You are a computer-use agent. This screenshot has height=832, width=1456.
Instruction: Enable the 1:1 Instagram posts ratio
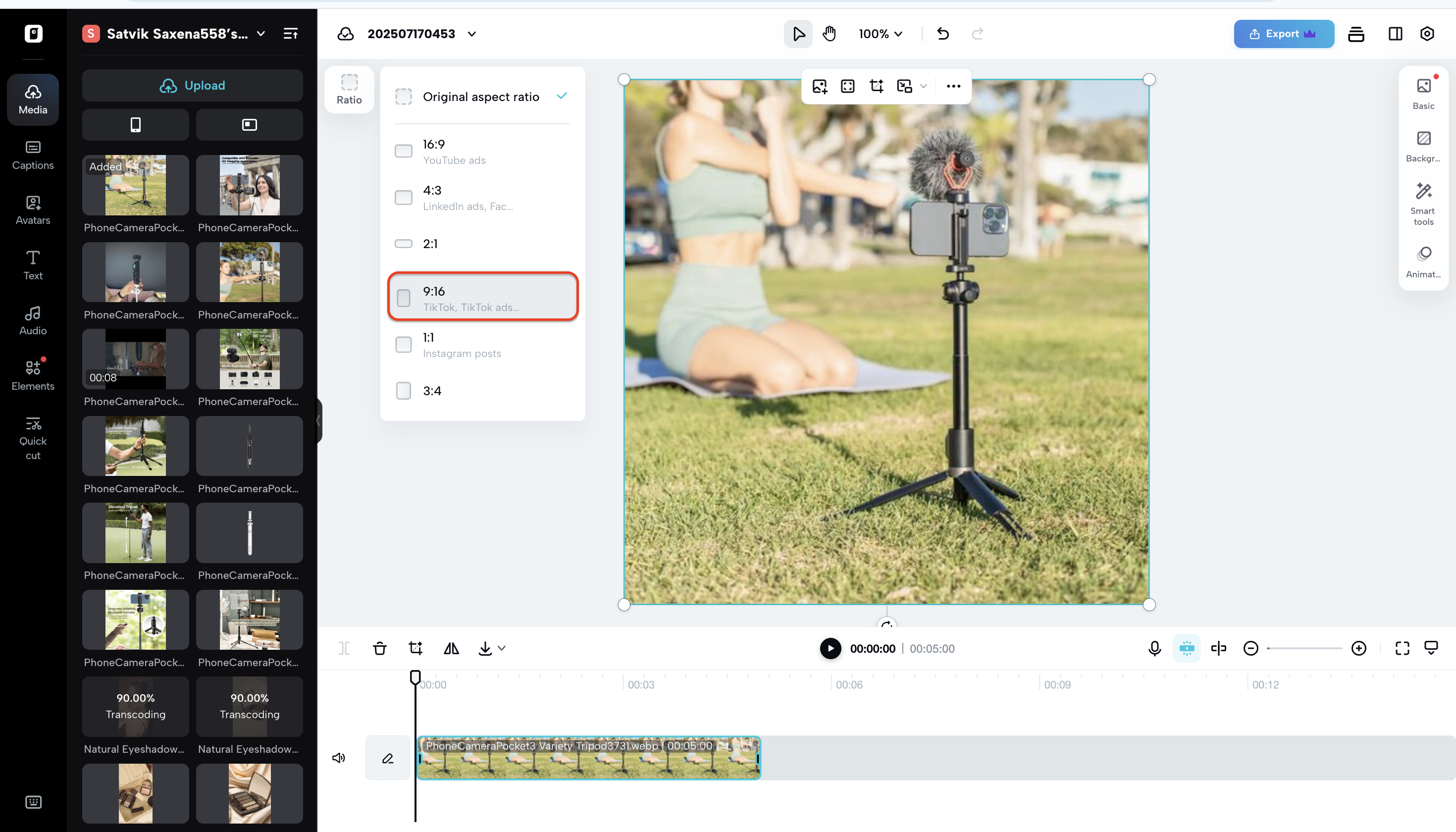click(x=404, y=344)
